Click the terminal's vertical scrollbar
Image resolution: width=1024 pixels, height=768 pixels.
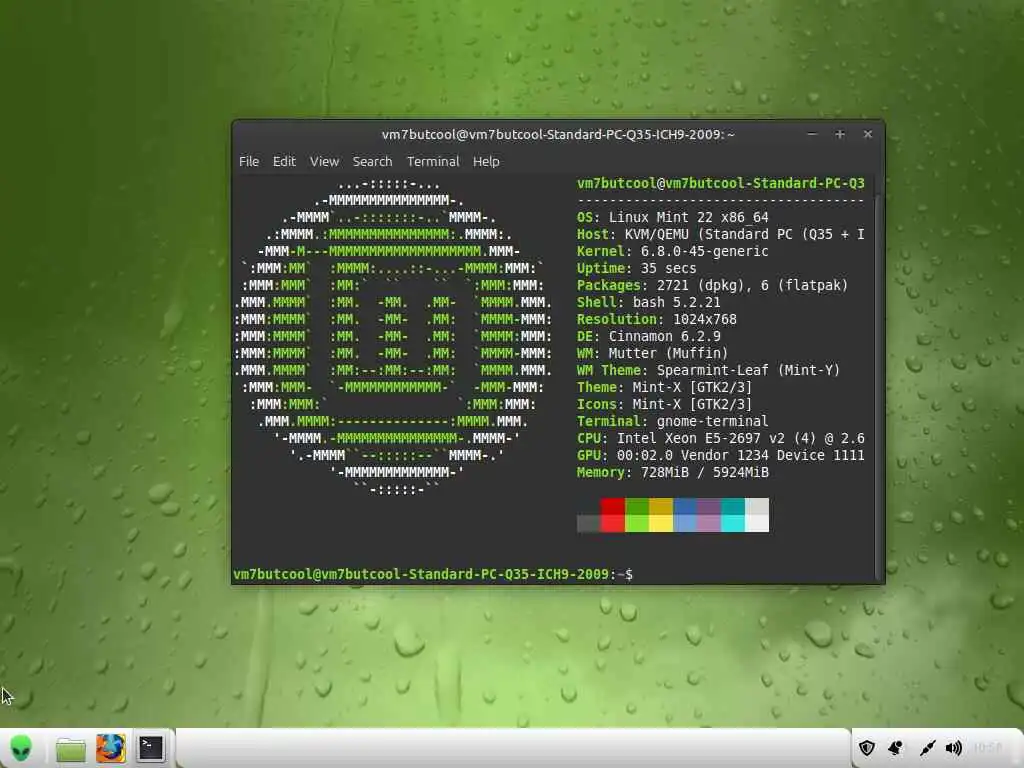pyautogui.click(x=878, y=379)
